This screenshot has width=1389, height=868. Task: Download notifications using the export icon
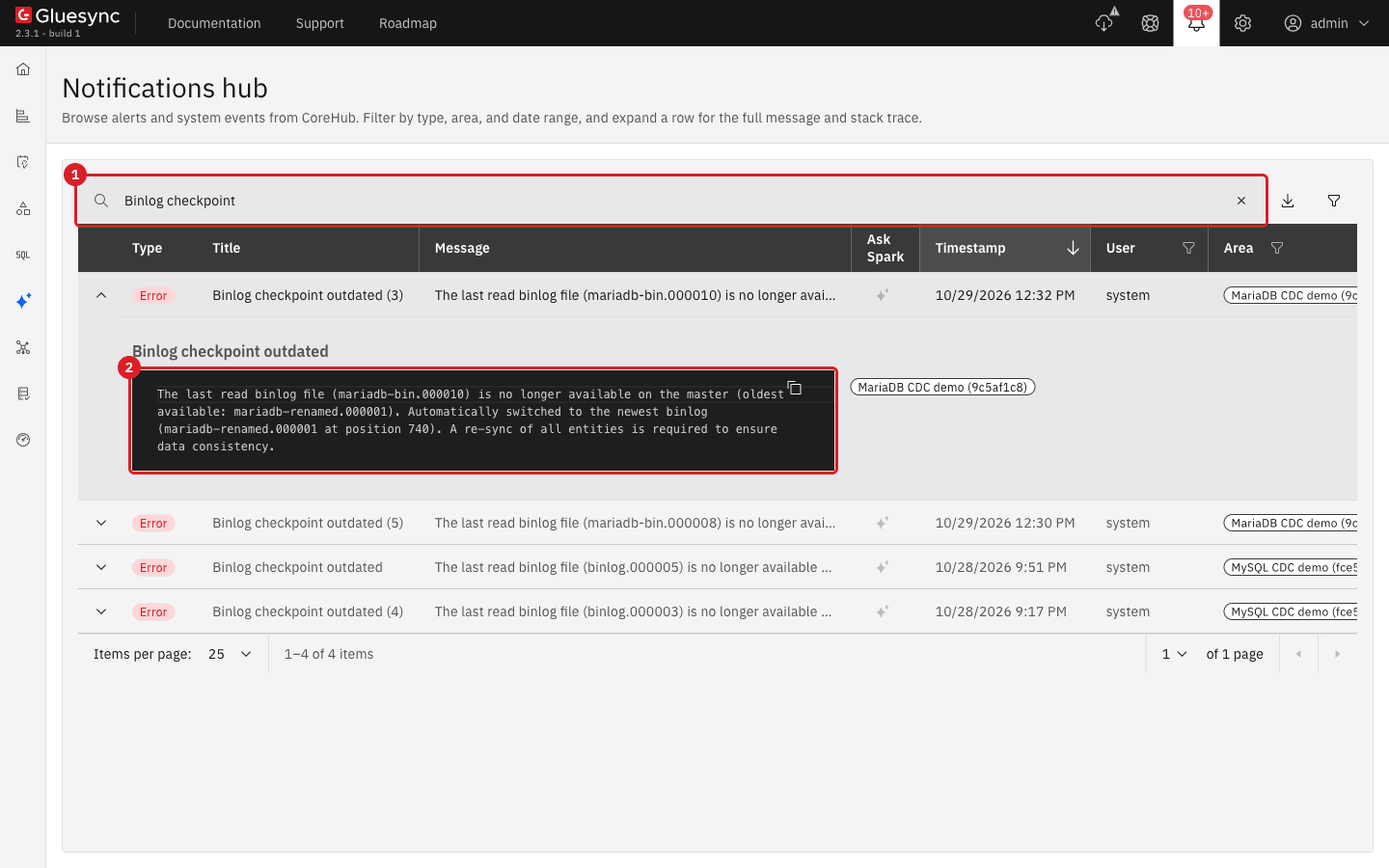click(x=1288, y=201)
